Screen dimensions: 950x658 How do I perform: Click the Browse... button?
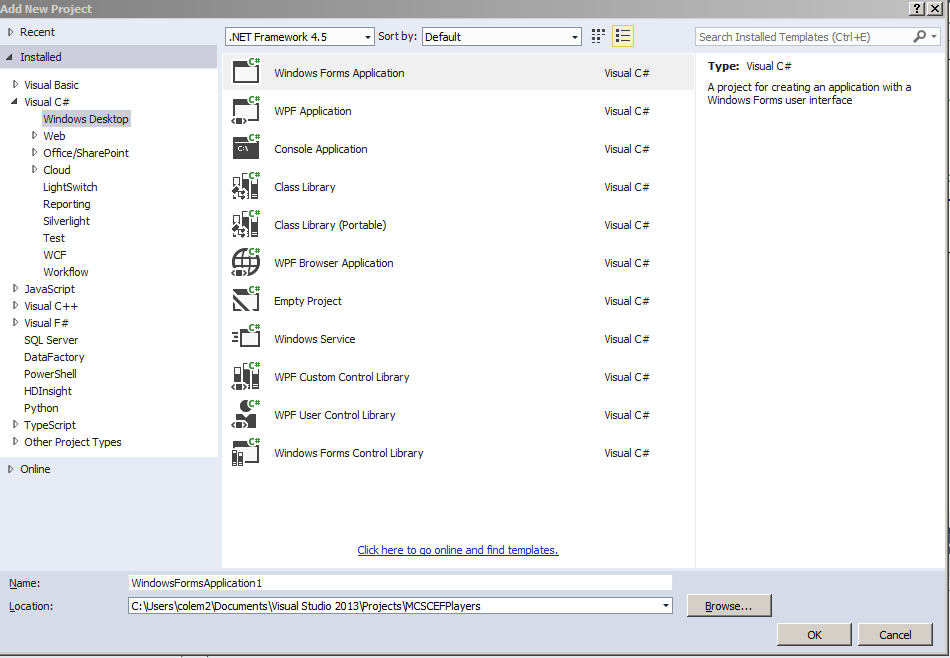(x=729, y=605)
